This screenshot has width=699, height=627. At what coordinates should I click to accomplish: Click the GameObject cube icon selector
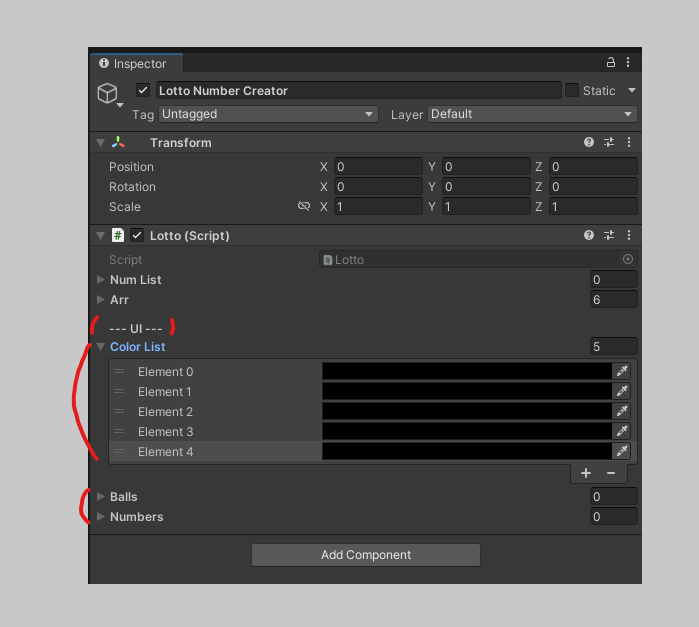(109, 94)
